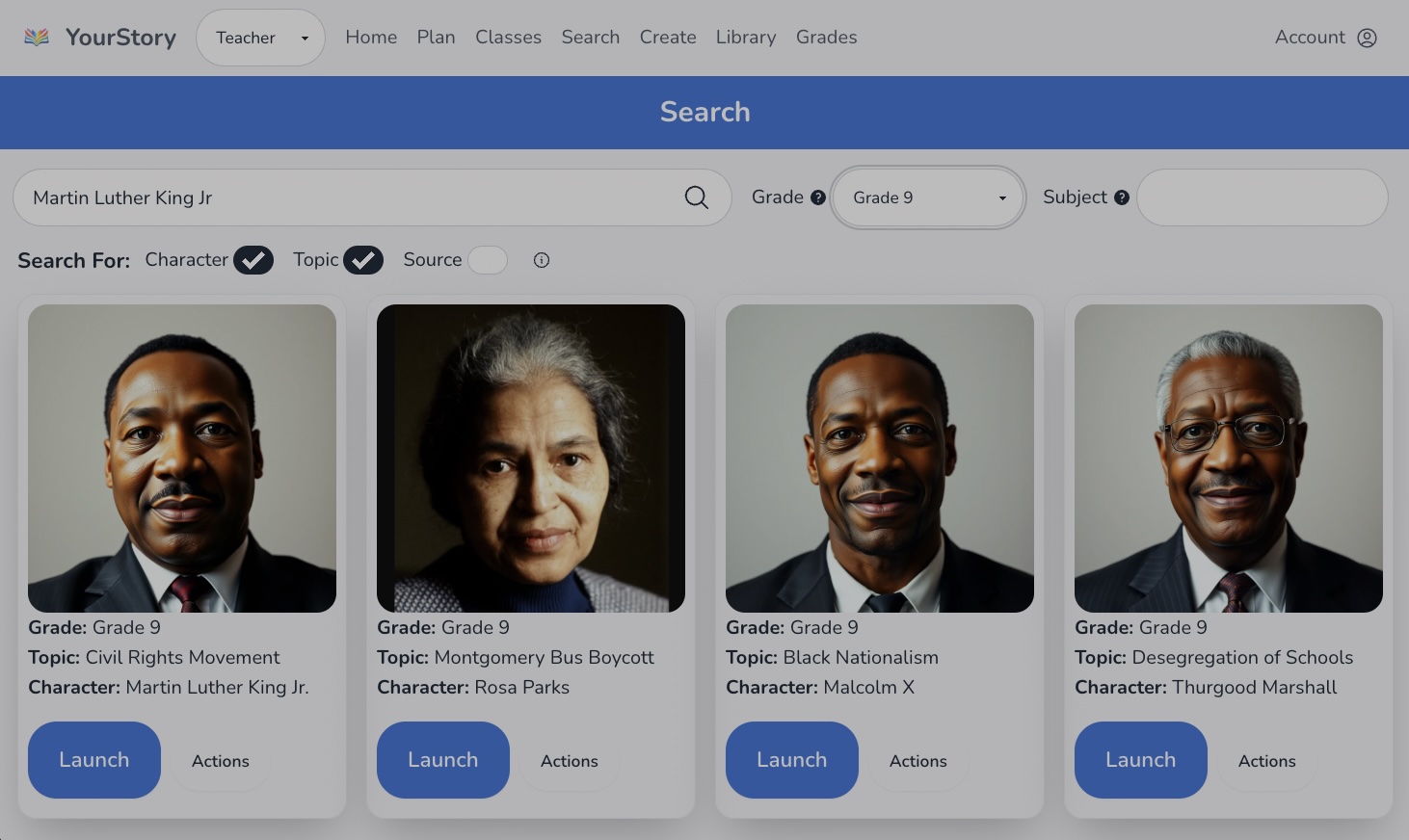Open the Library menu item
Image resolution: width=1409 pixels, height=840 pixels.
(x=745, y=38)
